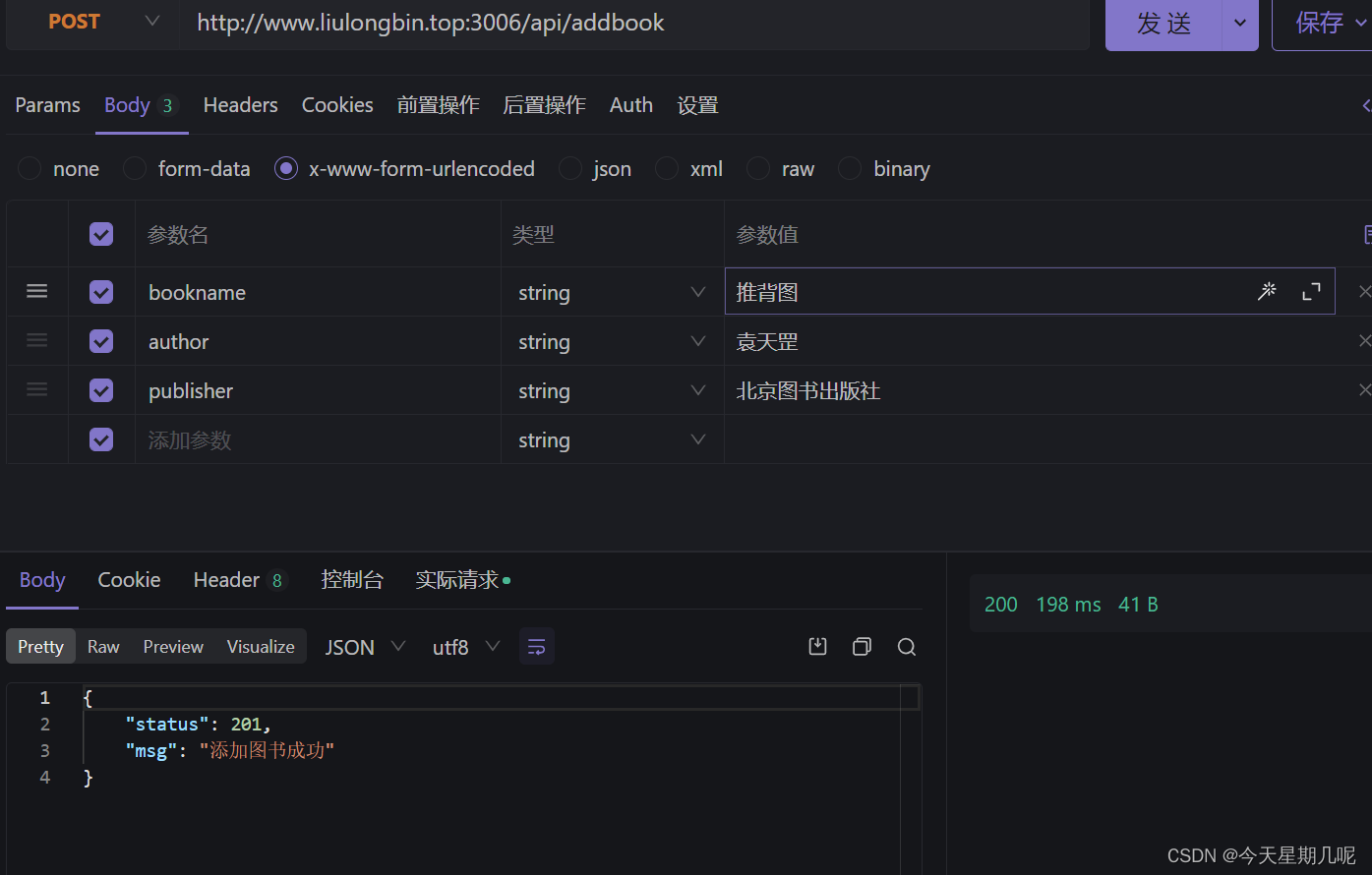Click the publisher row reorder handle

pos(37,389)
